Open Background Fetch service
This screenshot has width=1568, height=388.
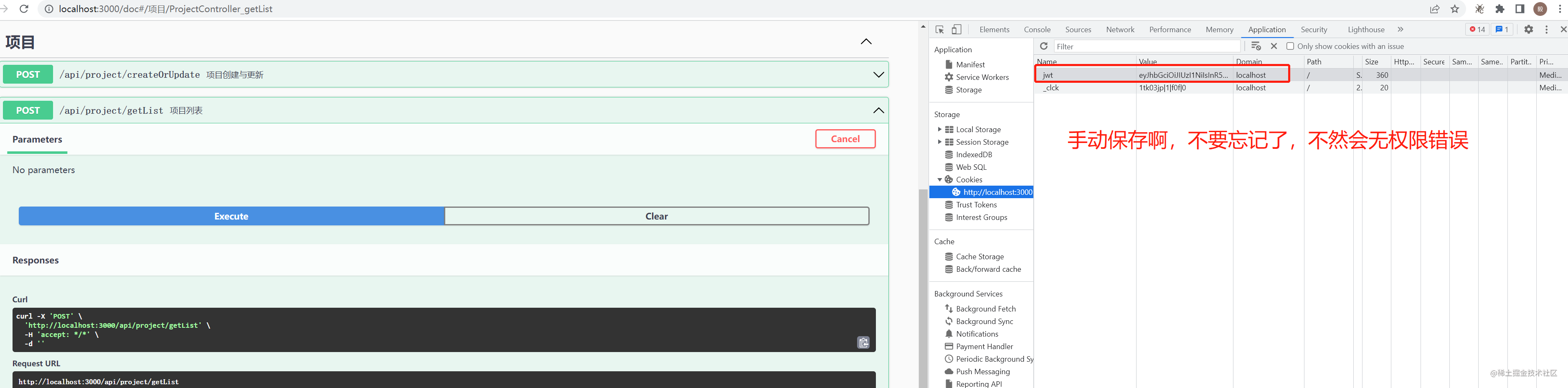coord(985,309)
